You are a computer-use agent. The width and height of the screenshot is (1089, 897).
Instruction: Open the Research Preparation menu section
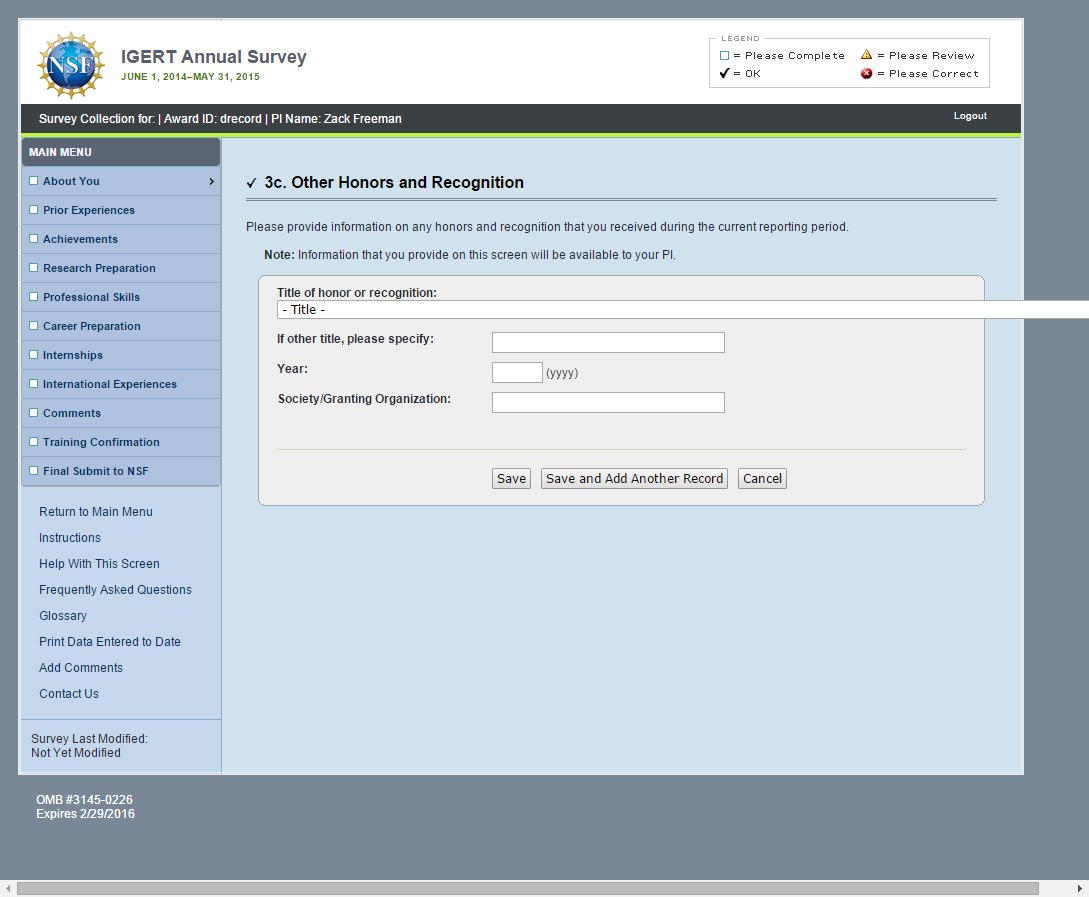tap(99, 268)
